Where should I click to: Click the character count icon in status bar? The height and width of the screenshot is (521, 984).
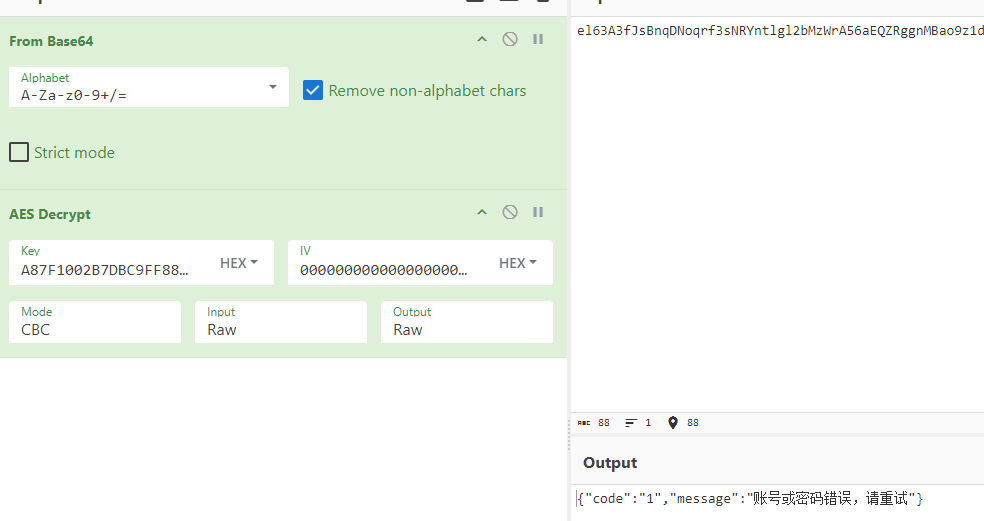pos(584,423)
